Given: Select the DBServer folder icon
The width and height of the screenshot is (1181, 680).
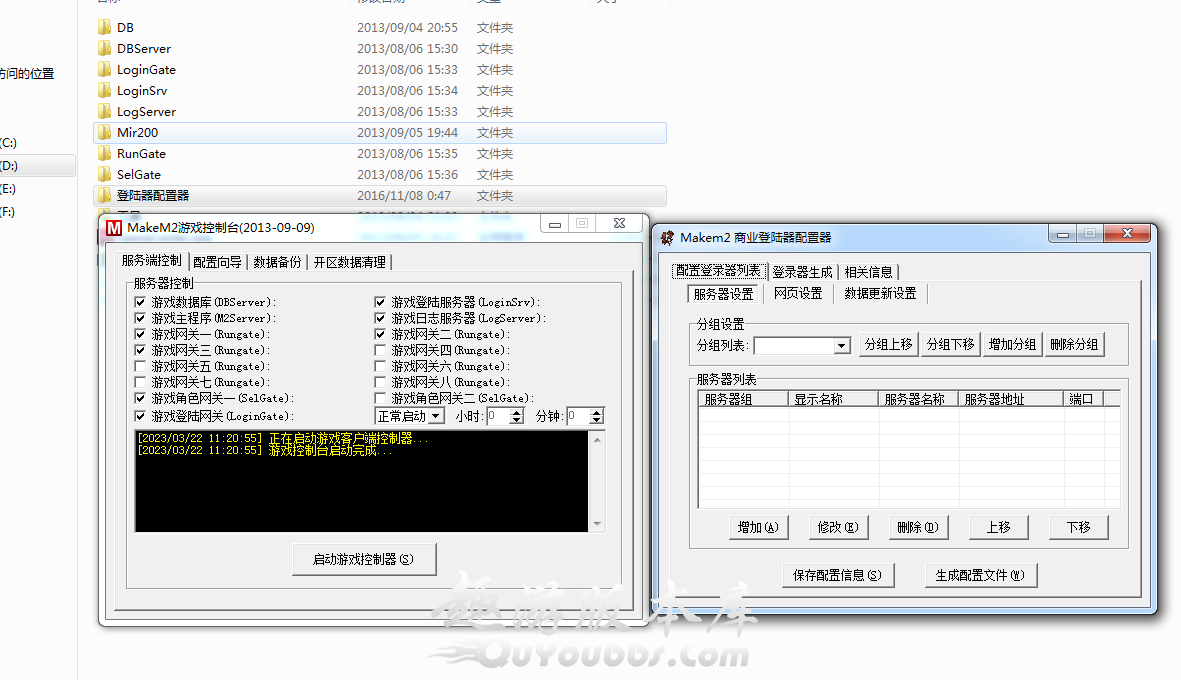Looking at the screenshot, I should pos(104,48).
